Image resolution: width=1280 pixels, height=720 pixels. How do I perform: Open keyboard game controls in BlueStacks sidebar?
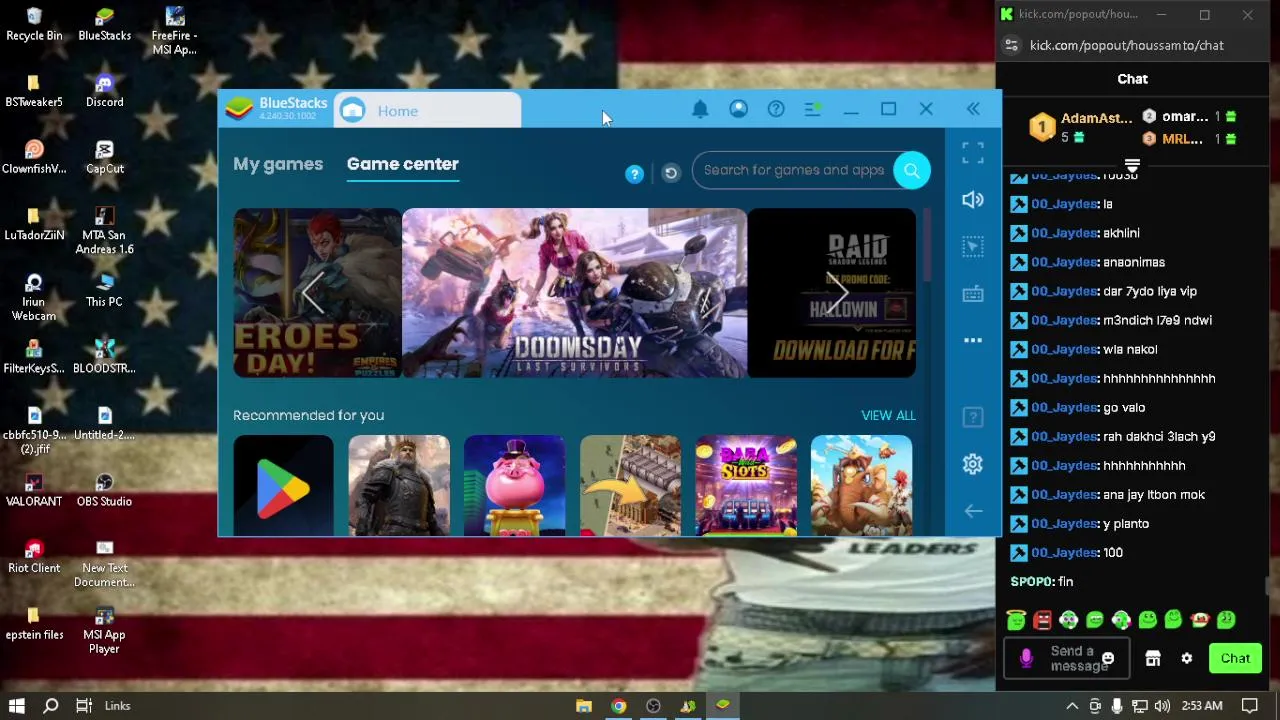click(x=973, y=293)
